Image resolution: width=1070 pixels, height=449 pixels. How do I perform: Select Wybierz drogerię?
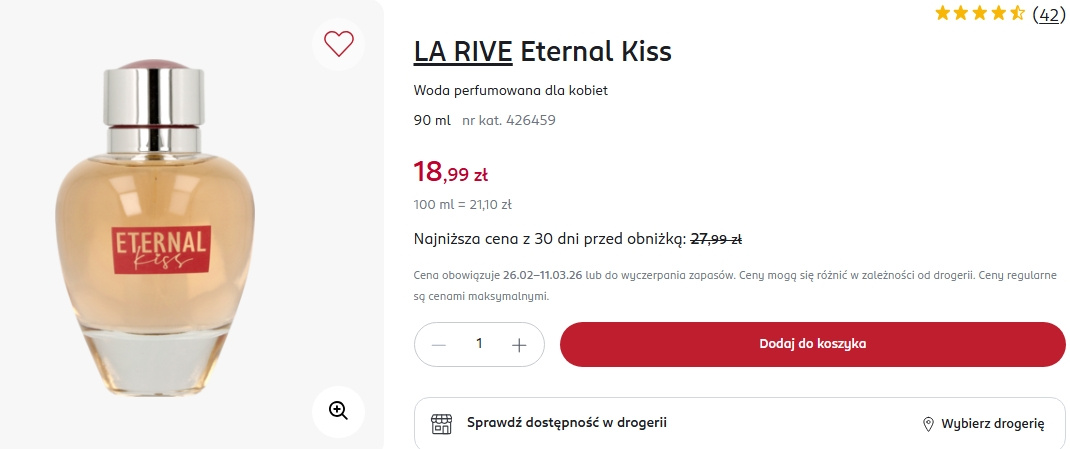tap(992, 424)
